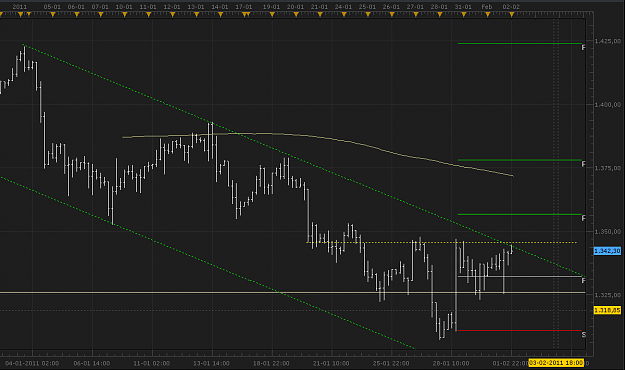Click the 27-01 date on top axis
This screenshot has height=370, width=625.
(x=415, y=7)
